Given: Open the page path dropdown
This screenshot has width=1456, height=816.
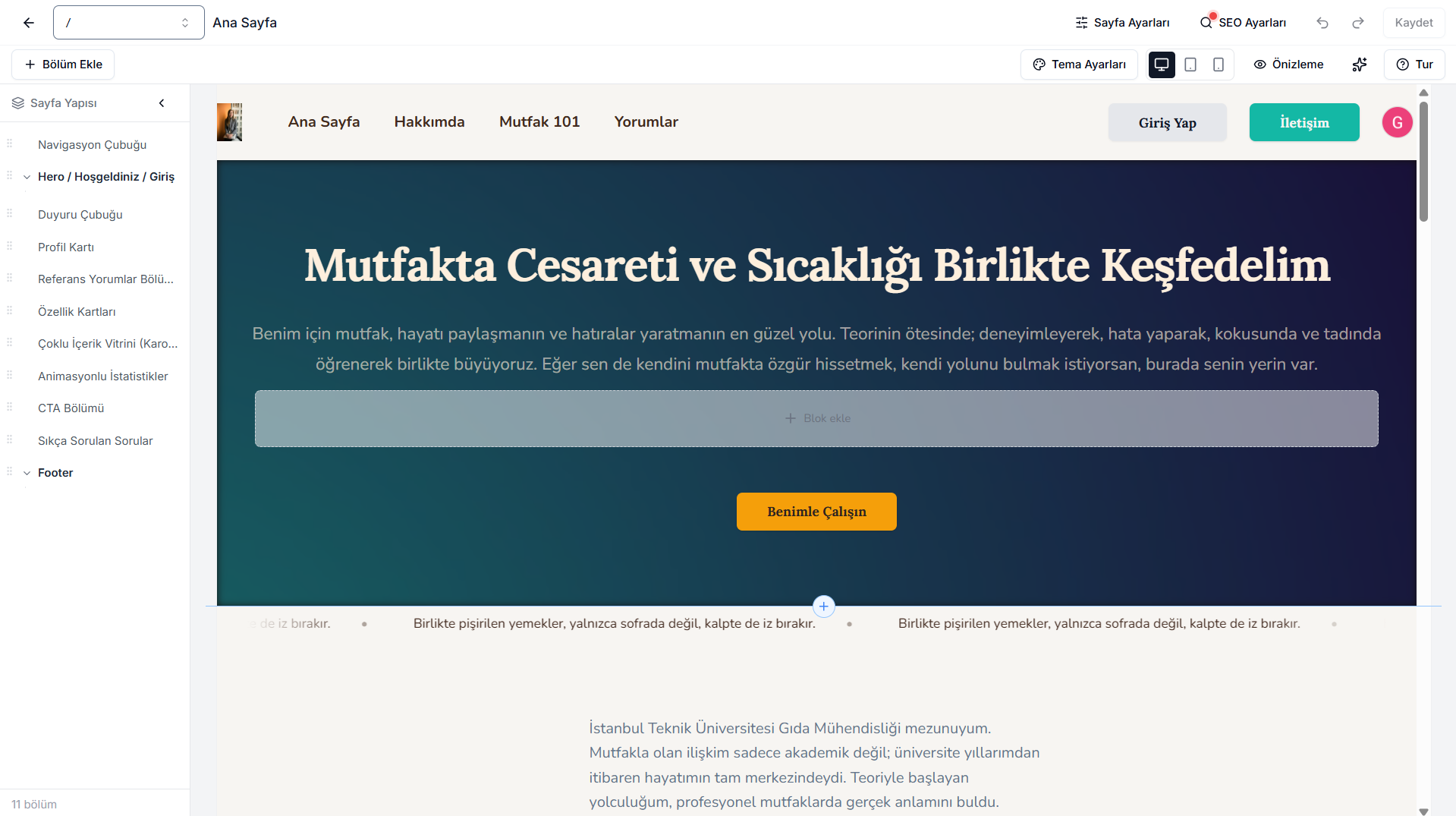Looking at the screenshot, I should pos(129,23).
